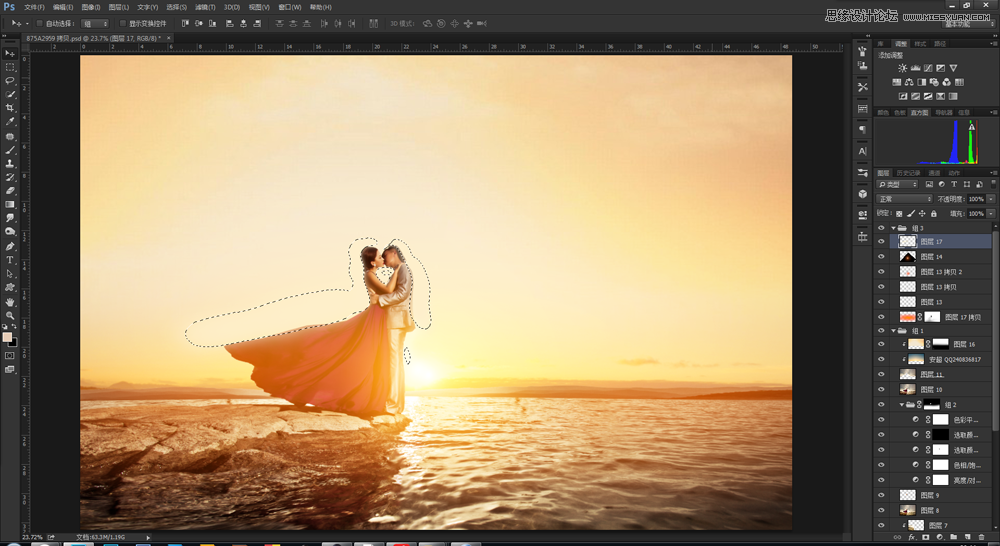The image size is (1000, 546).
Task: Open the 窗口(W) menu
Action: 290,7
